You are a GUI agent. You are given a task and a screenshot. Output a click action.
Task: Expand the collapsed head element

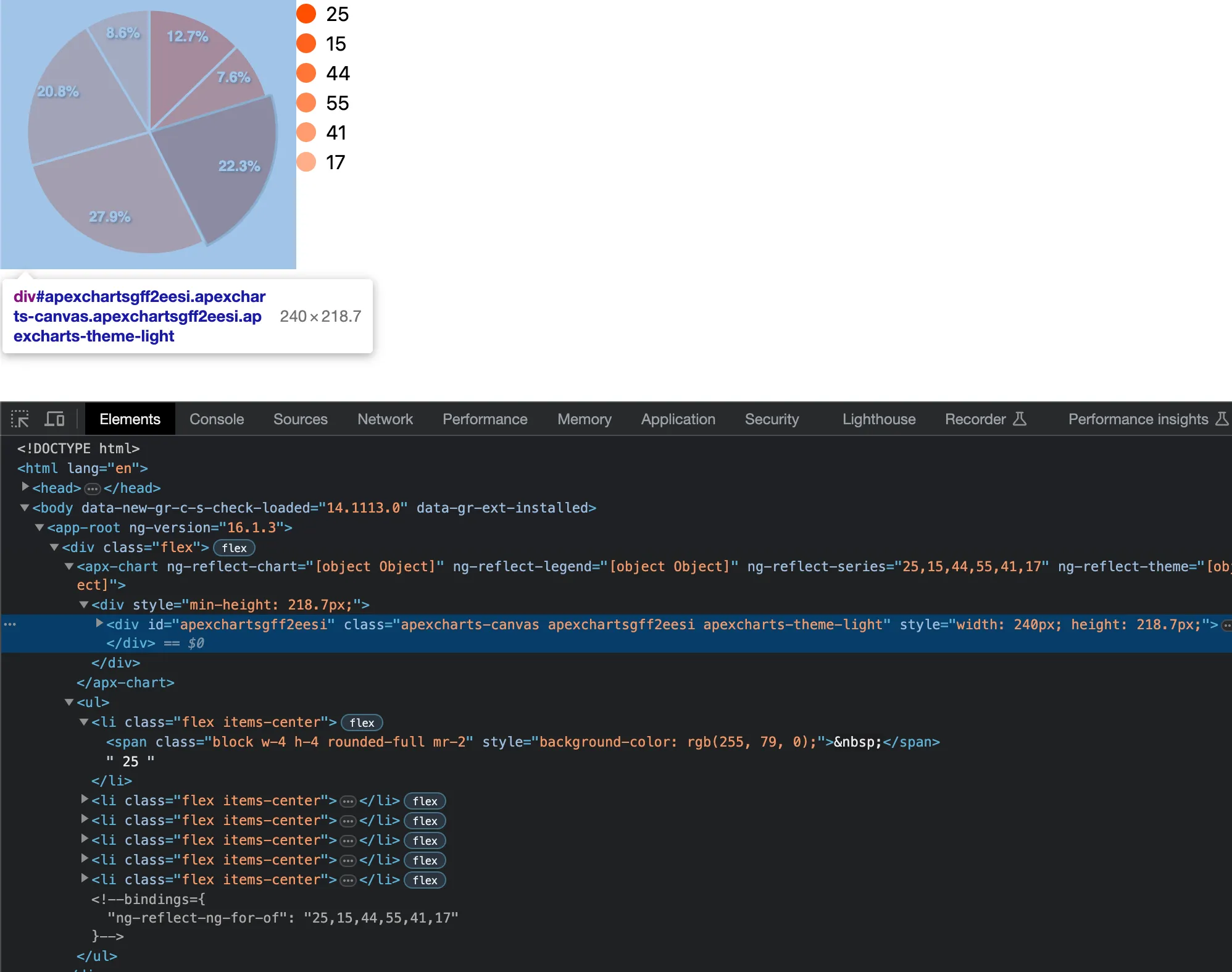tap(25, 487)
